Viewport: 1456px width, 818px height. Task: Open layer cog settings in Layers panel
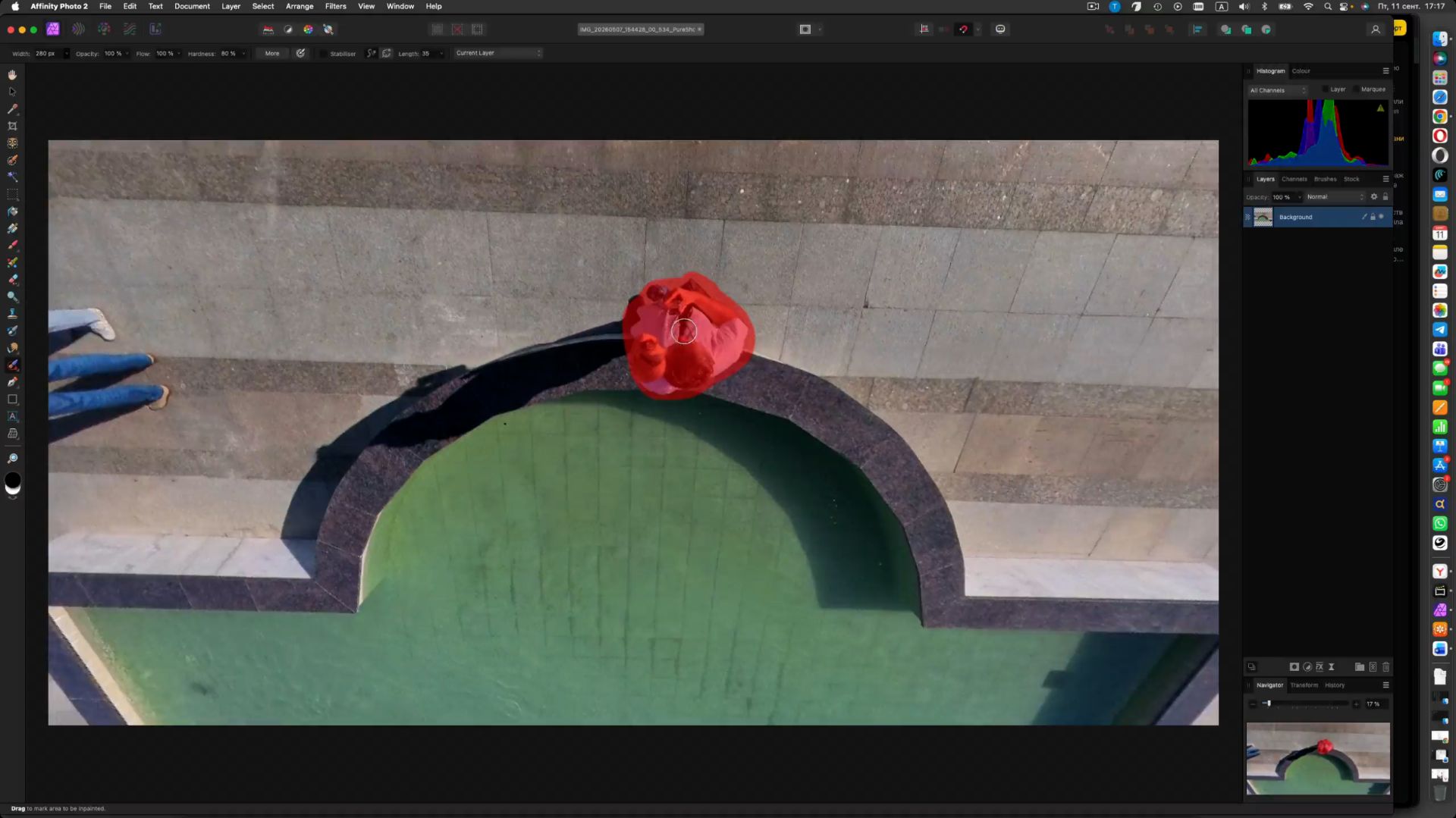pos(1373,197)
